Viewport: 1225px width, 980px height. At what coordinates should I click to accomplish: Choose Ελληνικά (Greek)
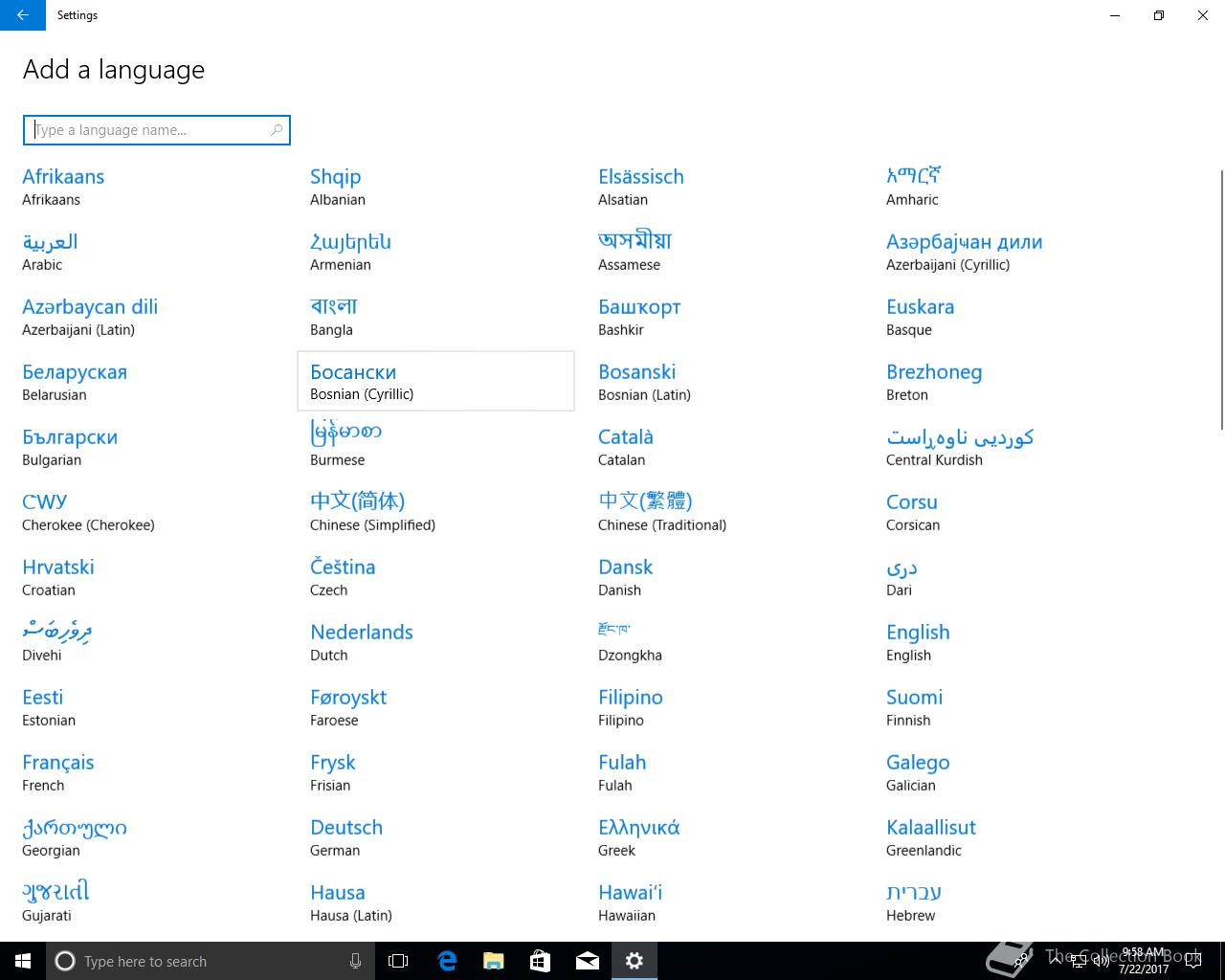(724, 836)
